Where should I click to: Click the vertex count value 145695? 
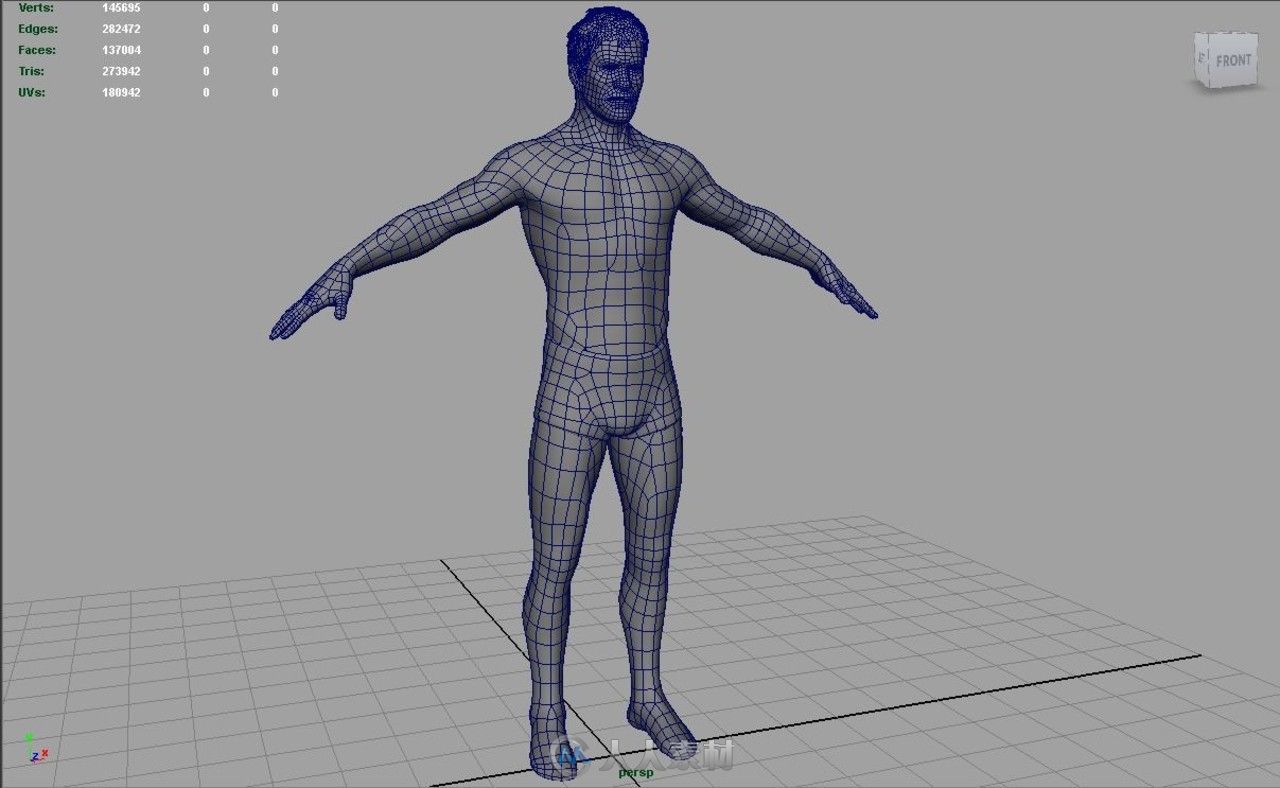pyautogui.click(x=121, y=7)
